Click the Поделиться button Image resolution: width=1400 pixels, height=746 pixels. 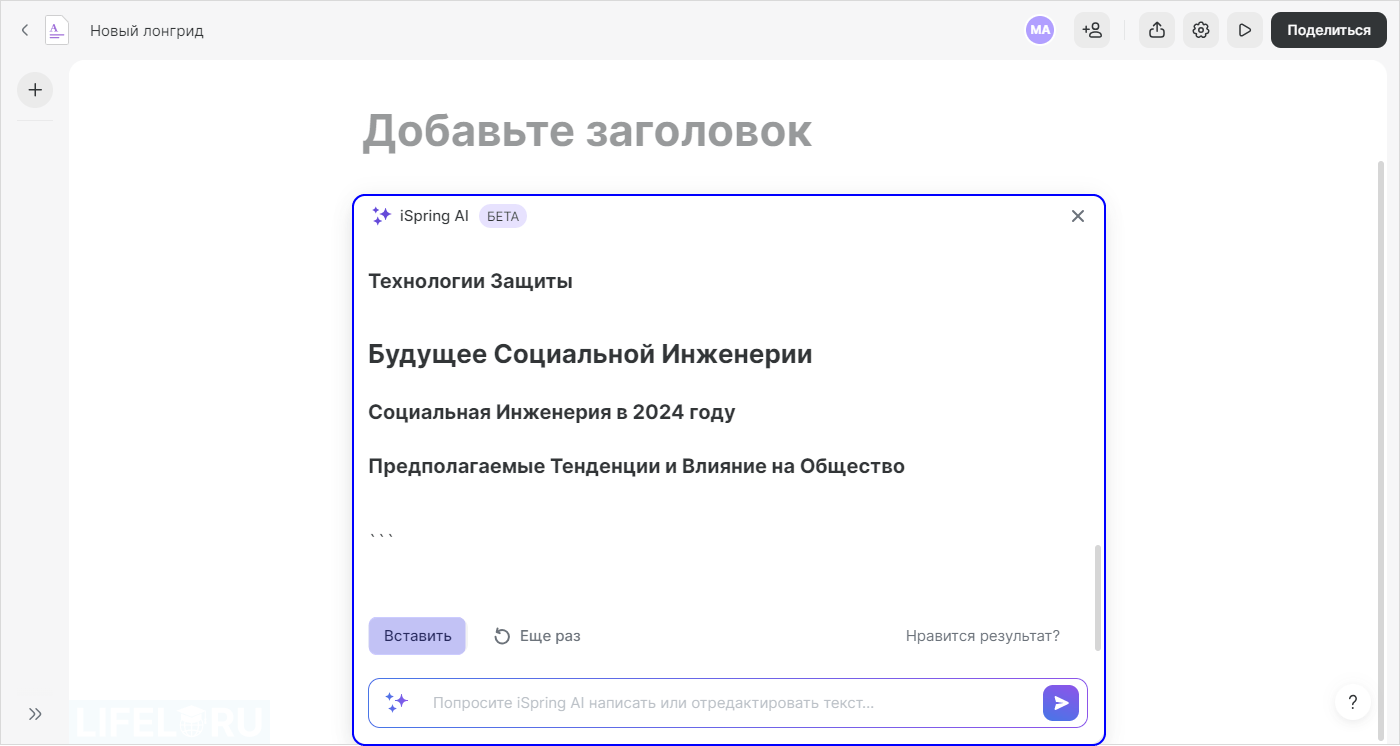[1328, 30]
